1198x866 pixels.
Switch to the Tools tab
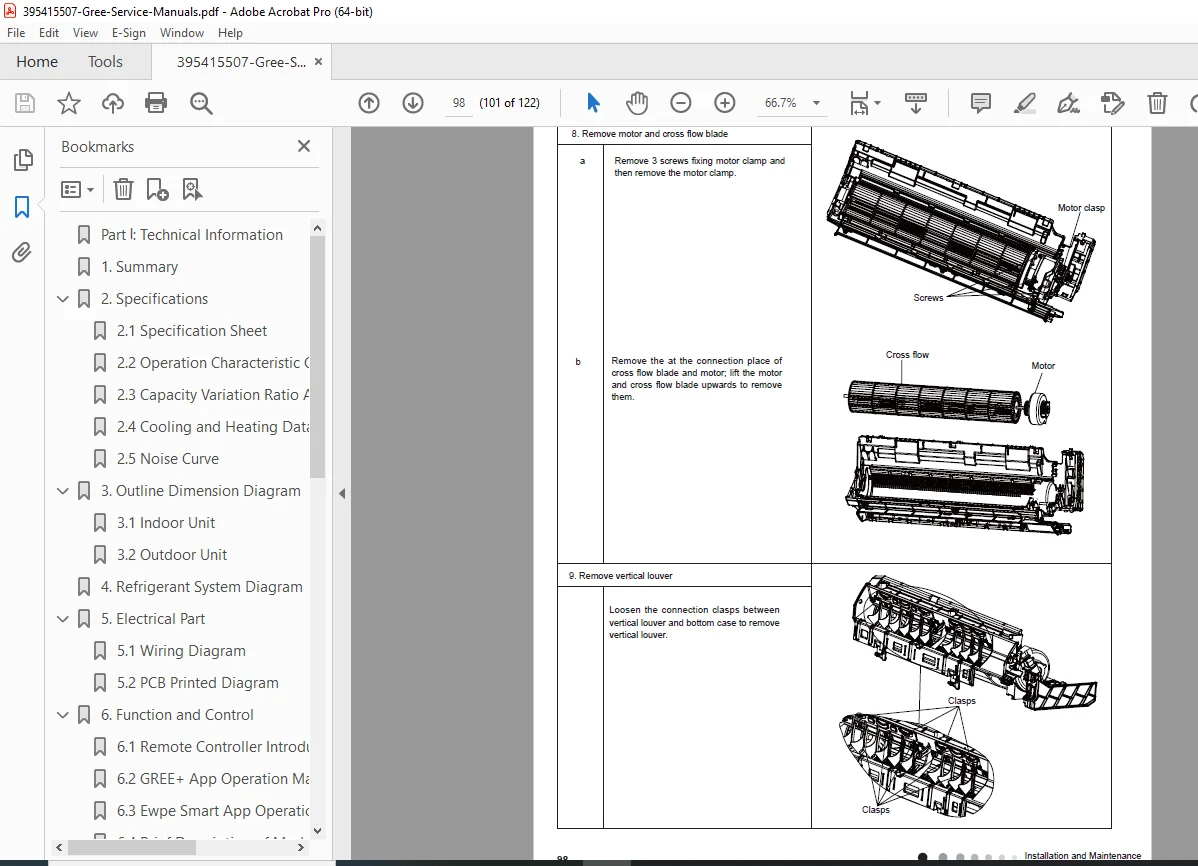tap(105, 62)
